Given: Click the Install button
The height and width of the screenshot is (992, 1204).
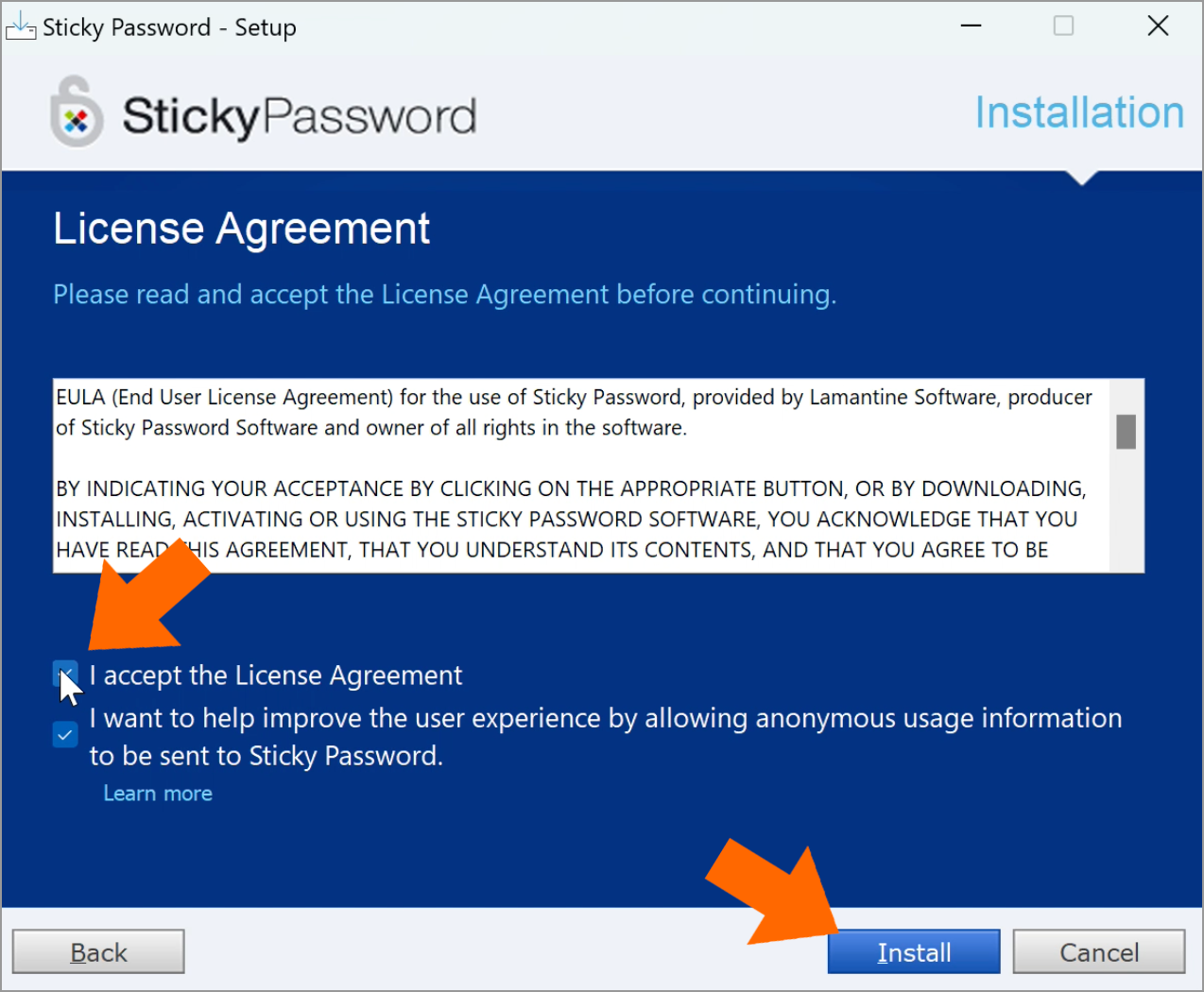Looking at the screenshot, I should 914,951.
